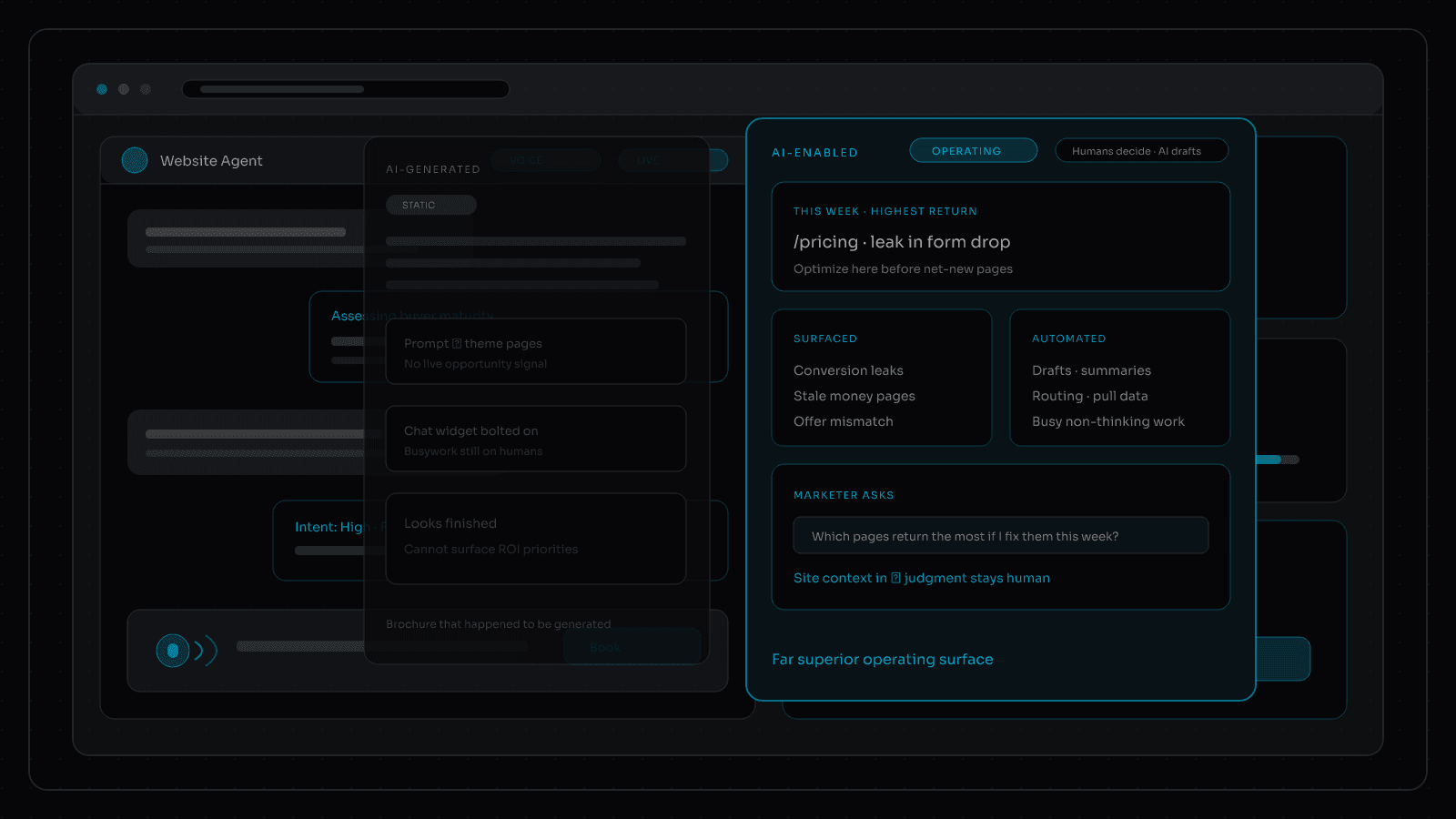This screenshot has width=1456, height=819.
Task: Click the teal button behind the panel
Action: 1283,659
